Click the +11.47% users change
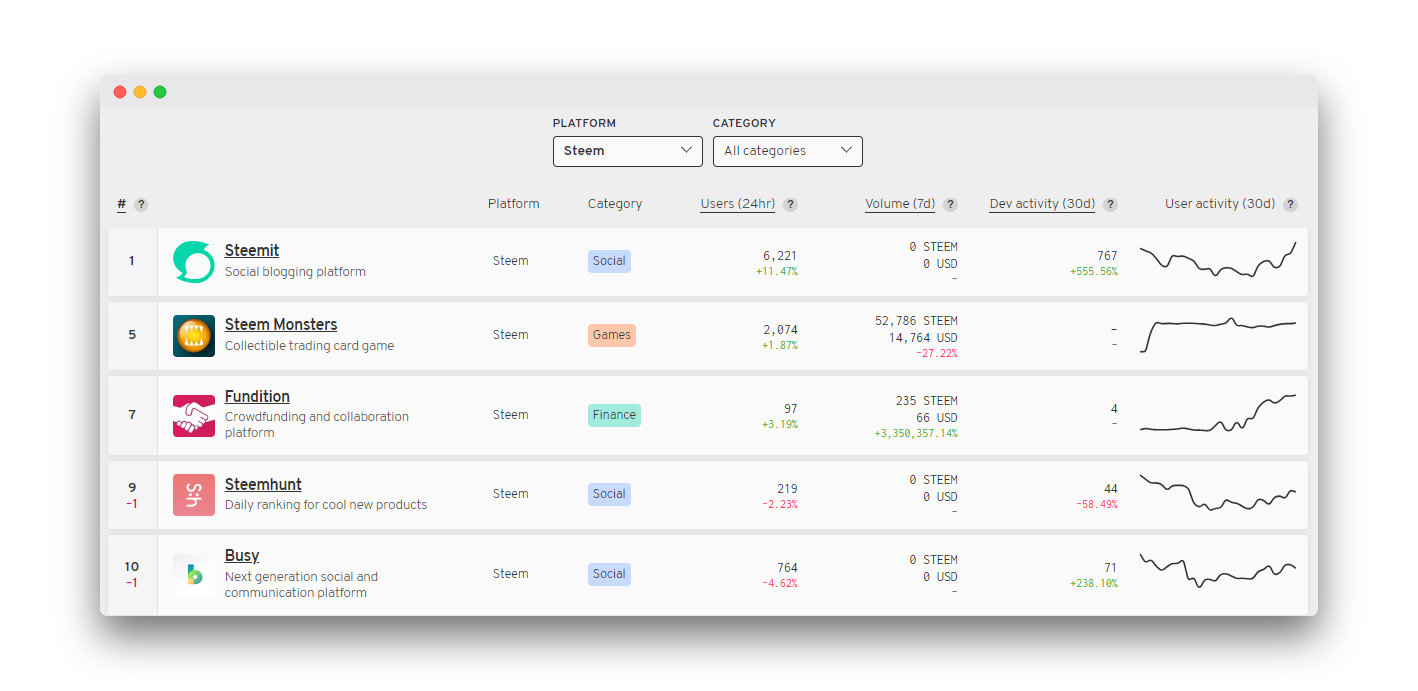Viewport: 1418px width, 691px height. (x=777, y=272)
